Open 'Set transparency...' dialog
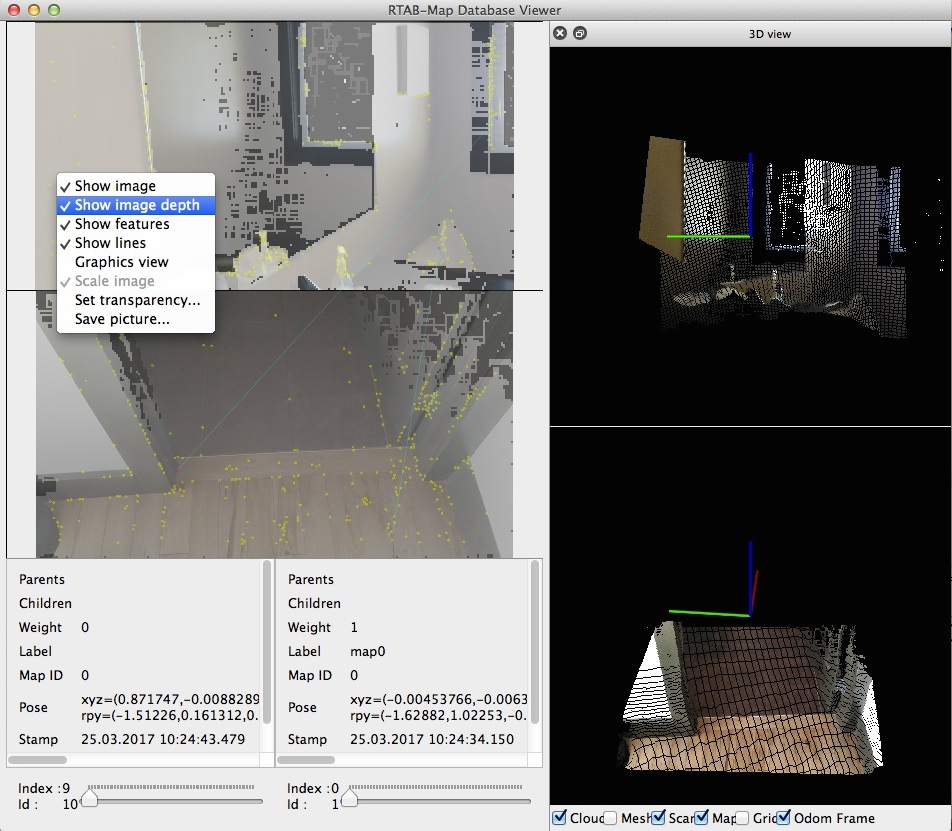This screenshot has height=831, width=952. pyautogui.click(x=137, y=300)
